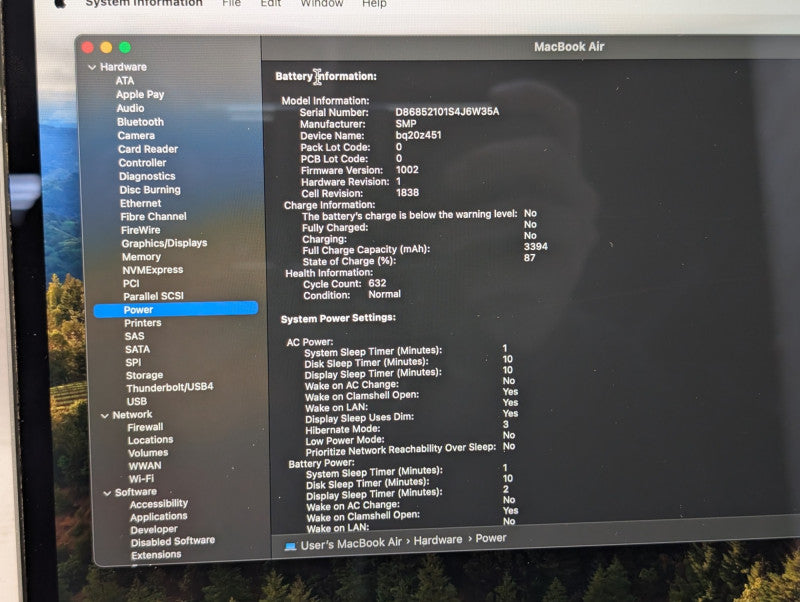Select Card Reader in the sidebar
The image size is (800, 602).
(148, 149)
